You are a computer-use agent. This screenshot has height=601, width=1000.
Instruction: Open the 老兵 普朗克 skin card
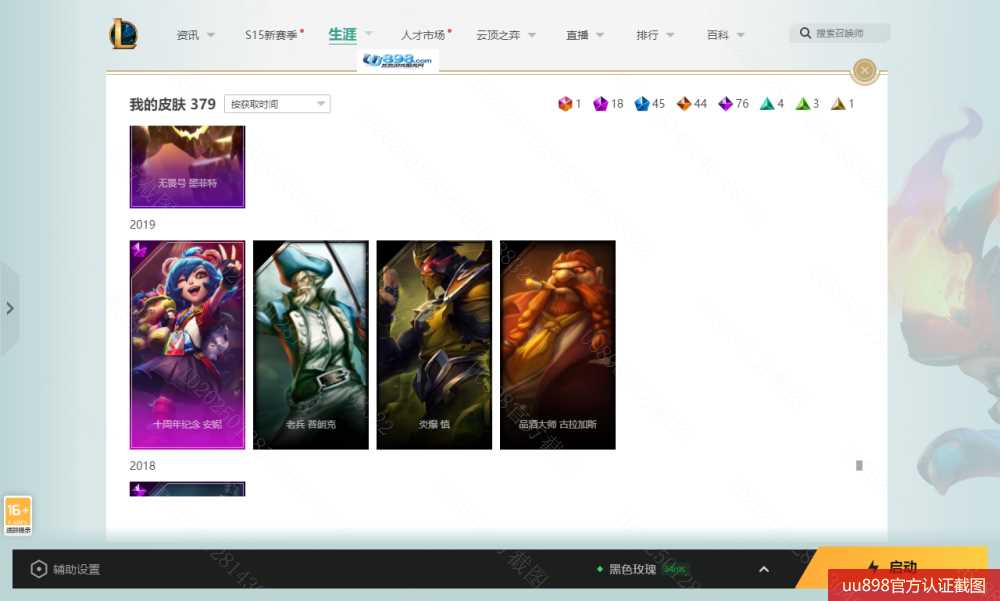point(311,345)
